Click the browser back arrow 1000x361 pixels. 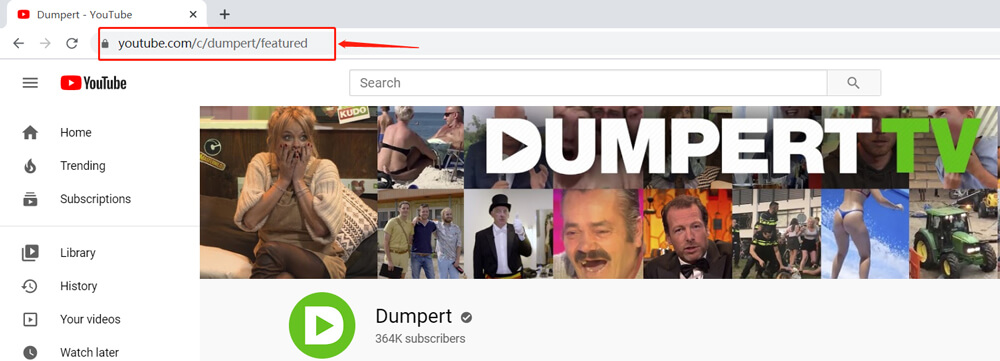[18, 43]
